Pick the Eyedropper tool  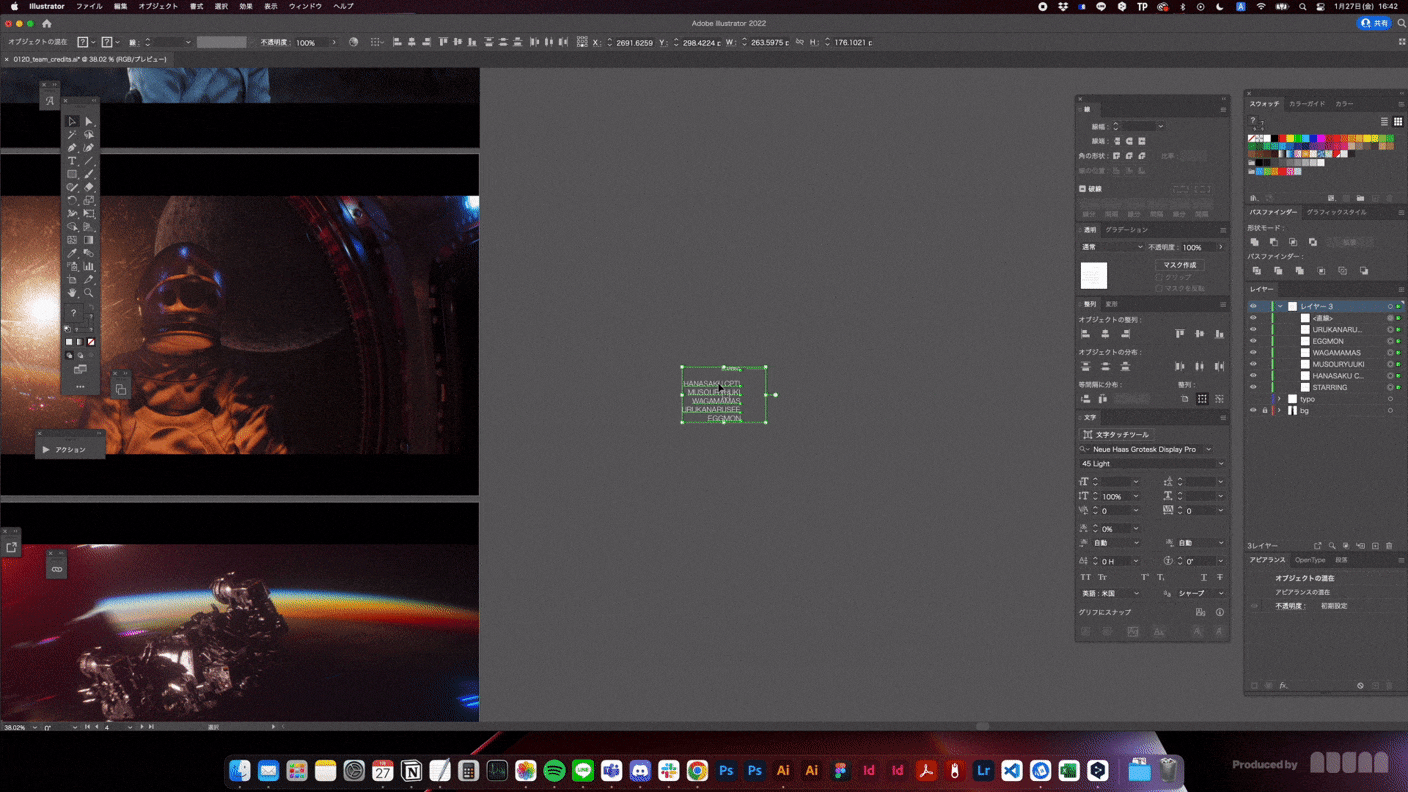click(x=72, y=254)
